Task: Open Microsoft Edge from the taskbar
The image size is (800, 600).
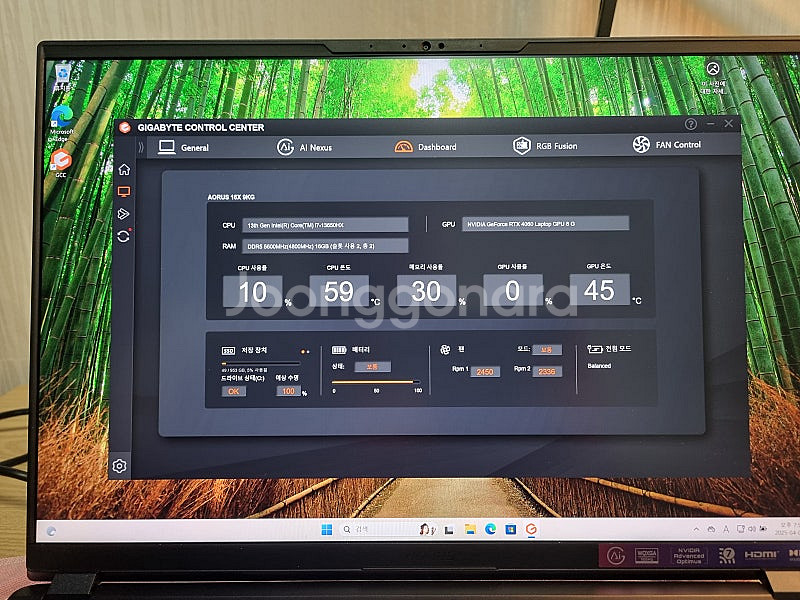Action: click(490, 530)
